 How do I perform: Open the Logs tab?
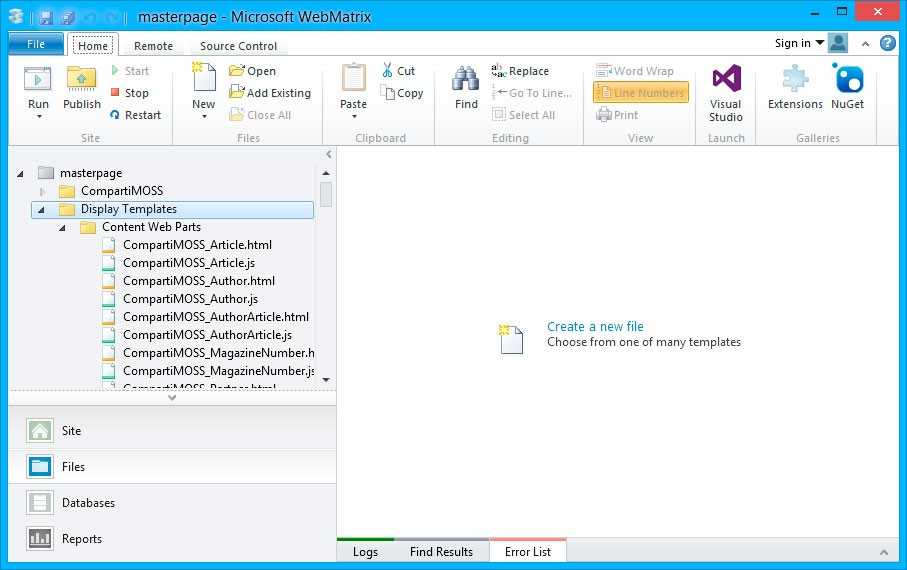[366, 551]
